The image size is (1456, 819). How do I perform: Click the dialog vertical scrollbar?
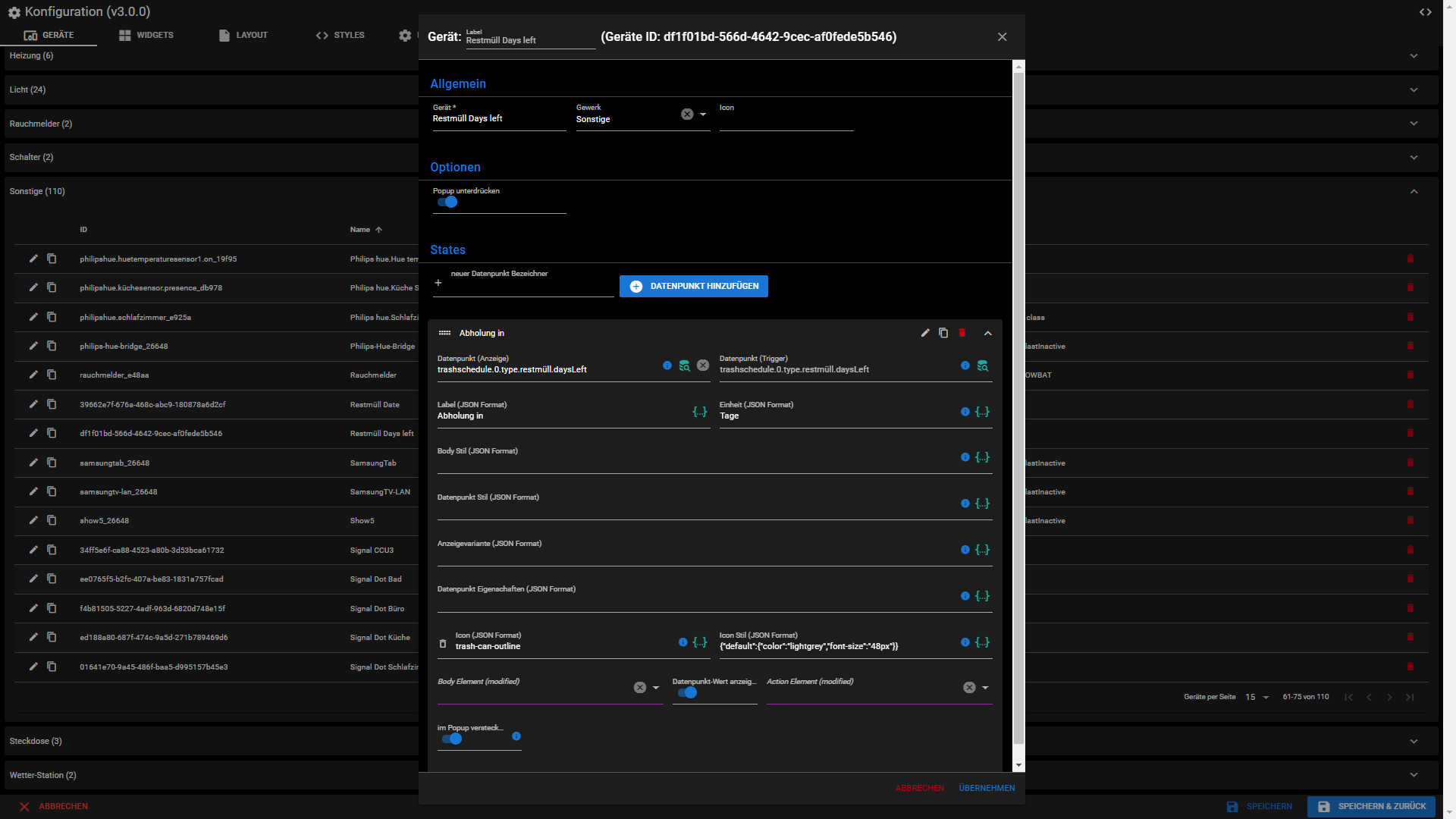[x=1018, y=408]
